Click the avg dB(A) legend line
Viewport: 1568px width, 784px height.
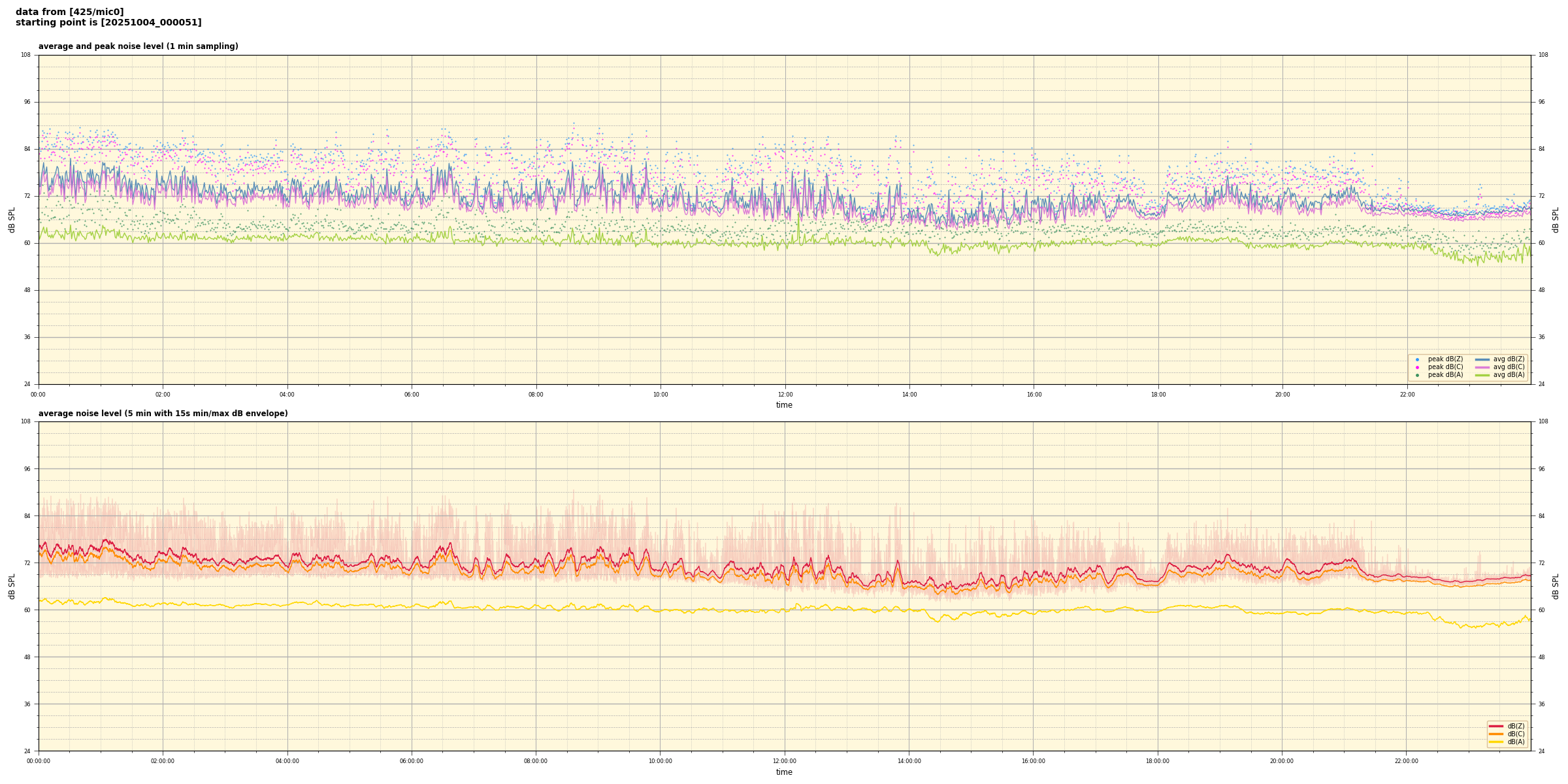point(1482,375)
